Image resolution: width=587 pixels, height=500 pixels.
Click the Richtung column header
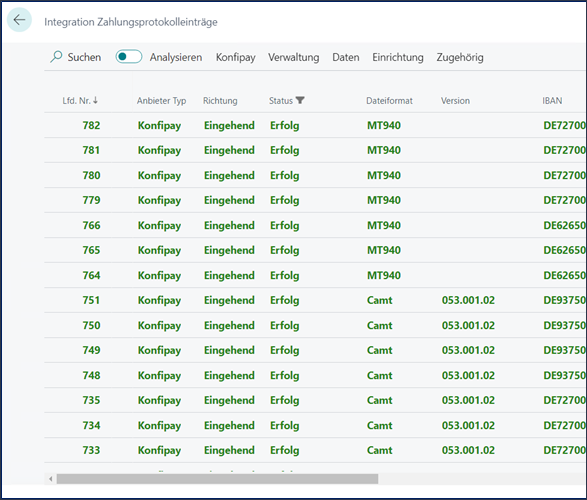pyautogui.click(x=220, y=101)
